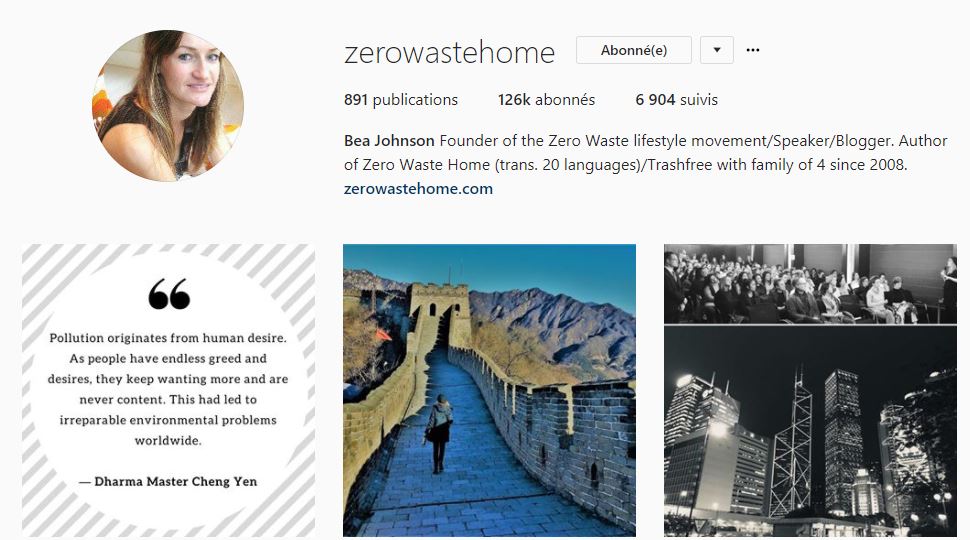Image resolution: width=970 pixels, height=540 pixels.
Task: Click the Zero Waste Home bio description text
Action: click(645, 153)
